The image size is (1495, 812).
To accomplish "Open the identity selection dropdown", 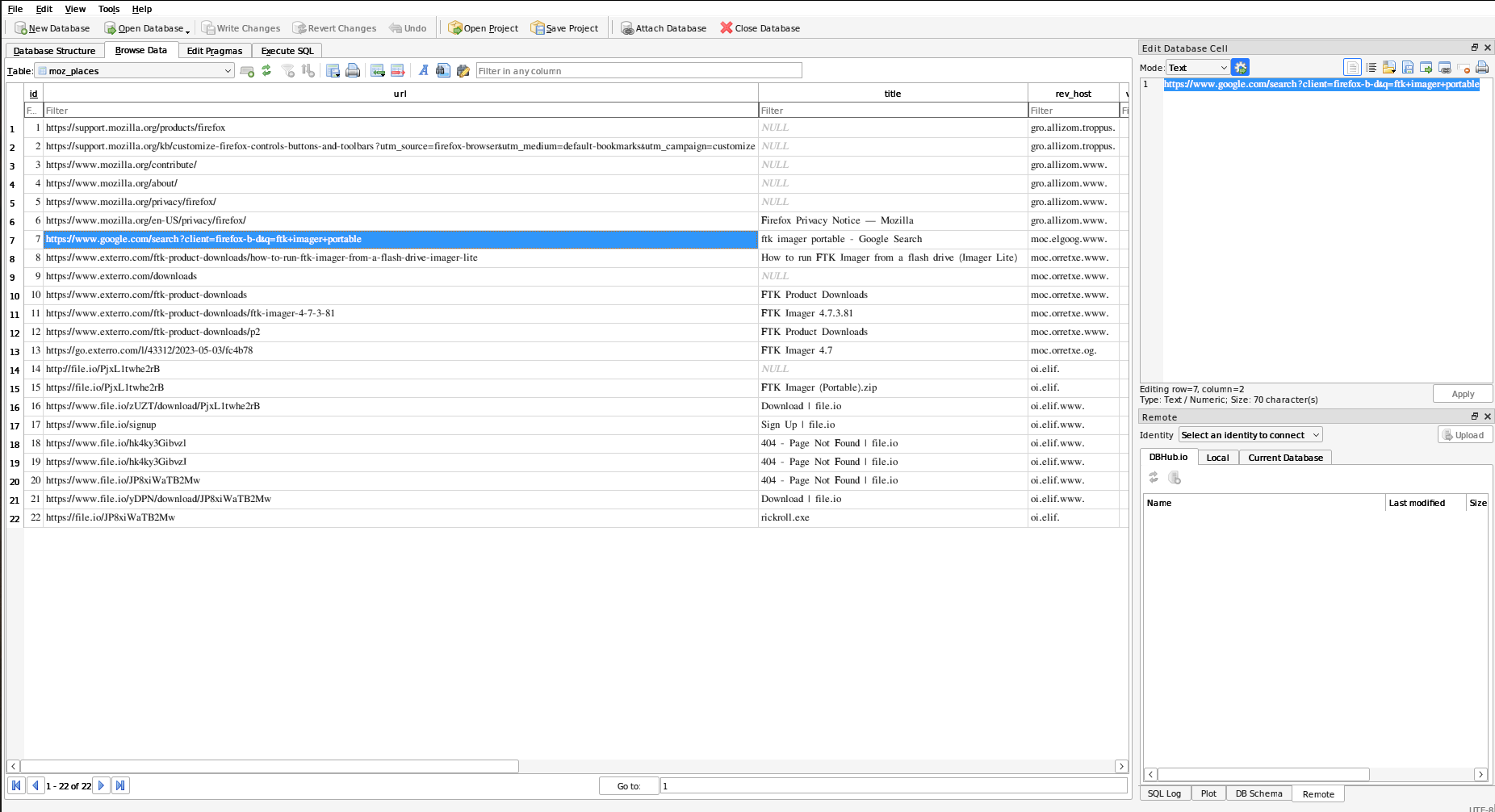I will (x=1250, y=435).
